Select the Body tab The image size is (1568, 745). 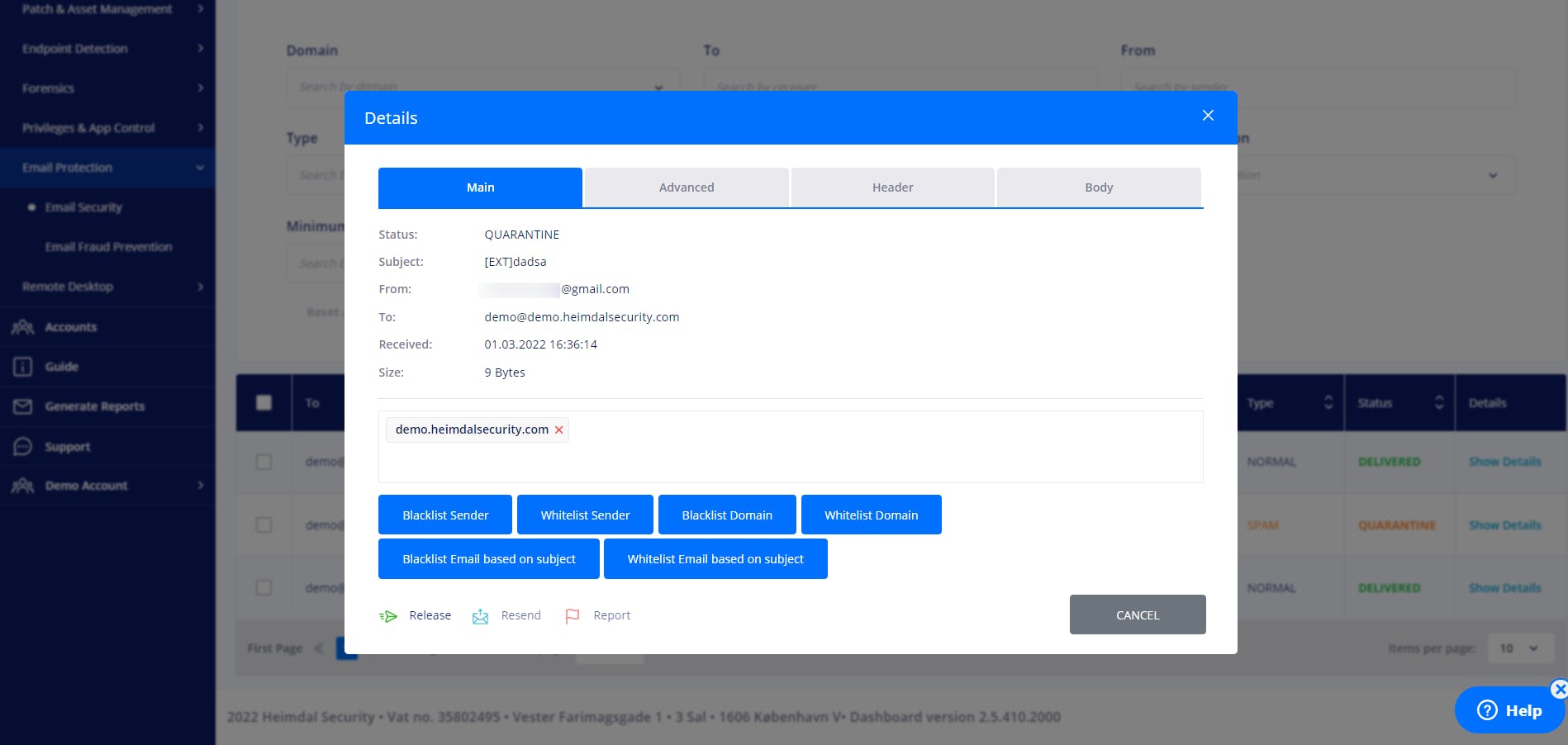click(1099, 187)
